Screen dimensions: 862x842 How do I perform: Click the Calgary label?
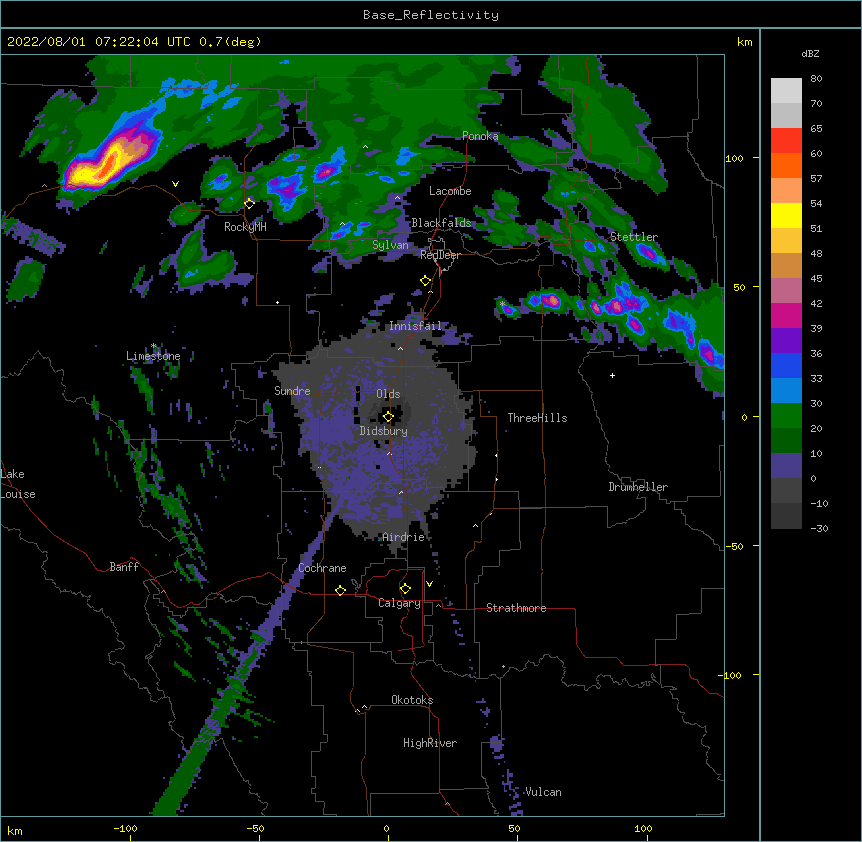click(x=400, y=603)
